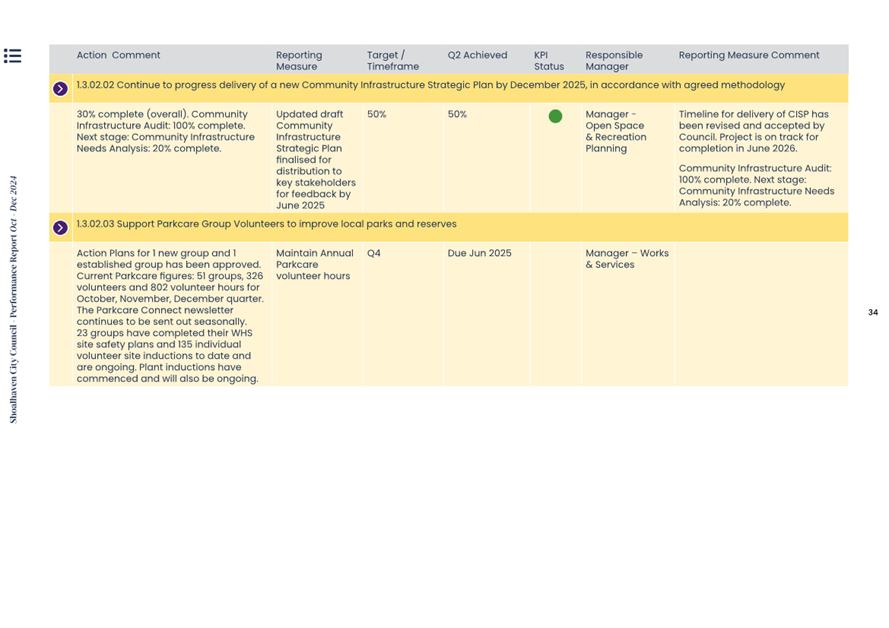Select the Manager - Open Space & Recreation Planning cell

click(x=615, y=131)
